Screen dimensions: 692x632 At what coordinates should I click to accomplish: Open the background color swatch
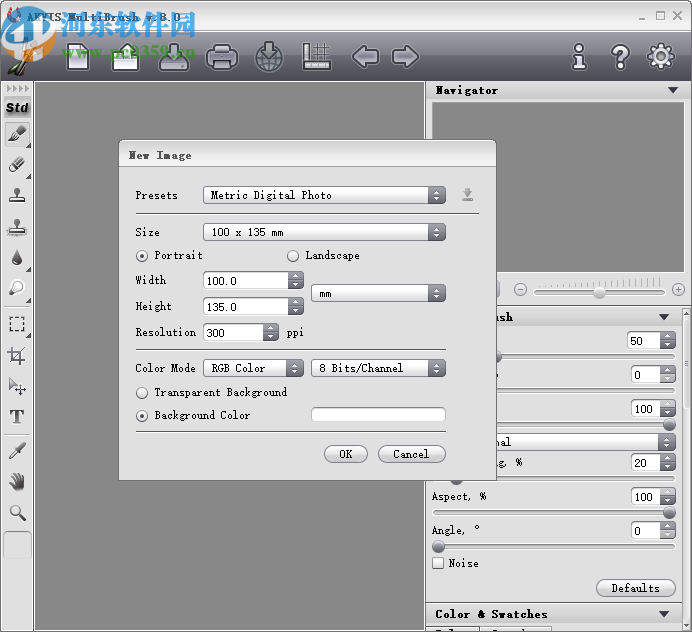[378, 415]
